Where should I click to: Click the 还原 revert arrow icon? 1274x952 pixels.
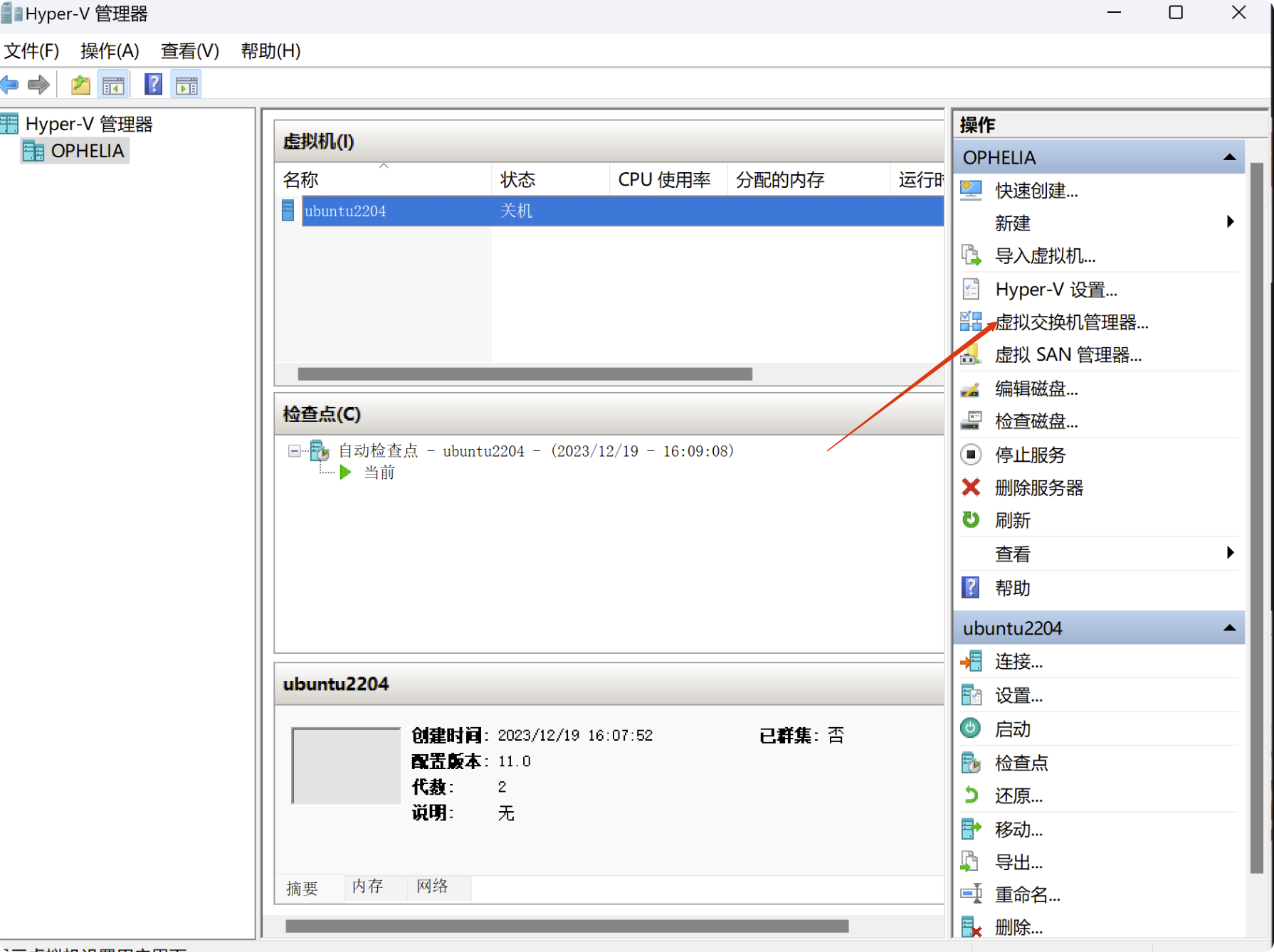tap(971, 795)
